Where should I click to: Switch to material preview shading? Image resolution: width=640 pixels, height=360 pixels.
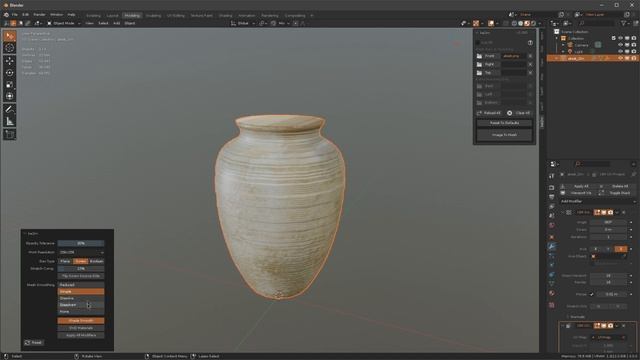[527, 23]
